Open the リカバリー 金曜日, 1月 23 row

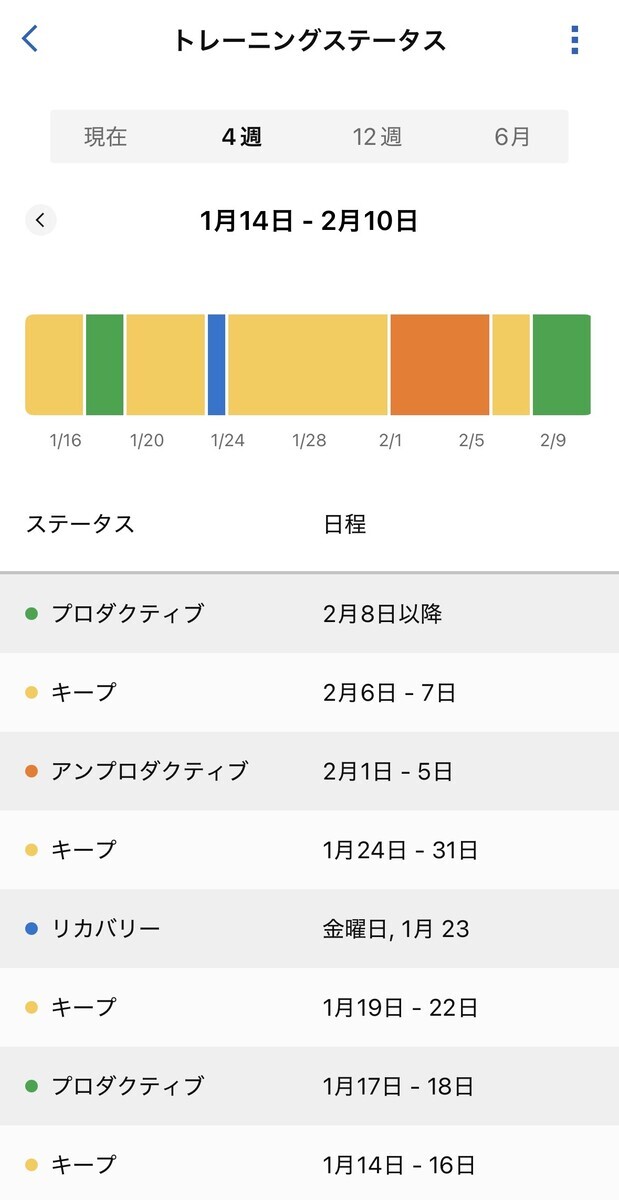click(x=309, y=928)
